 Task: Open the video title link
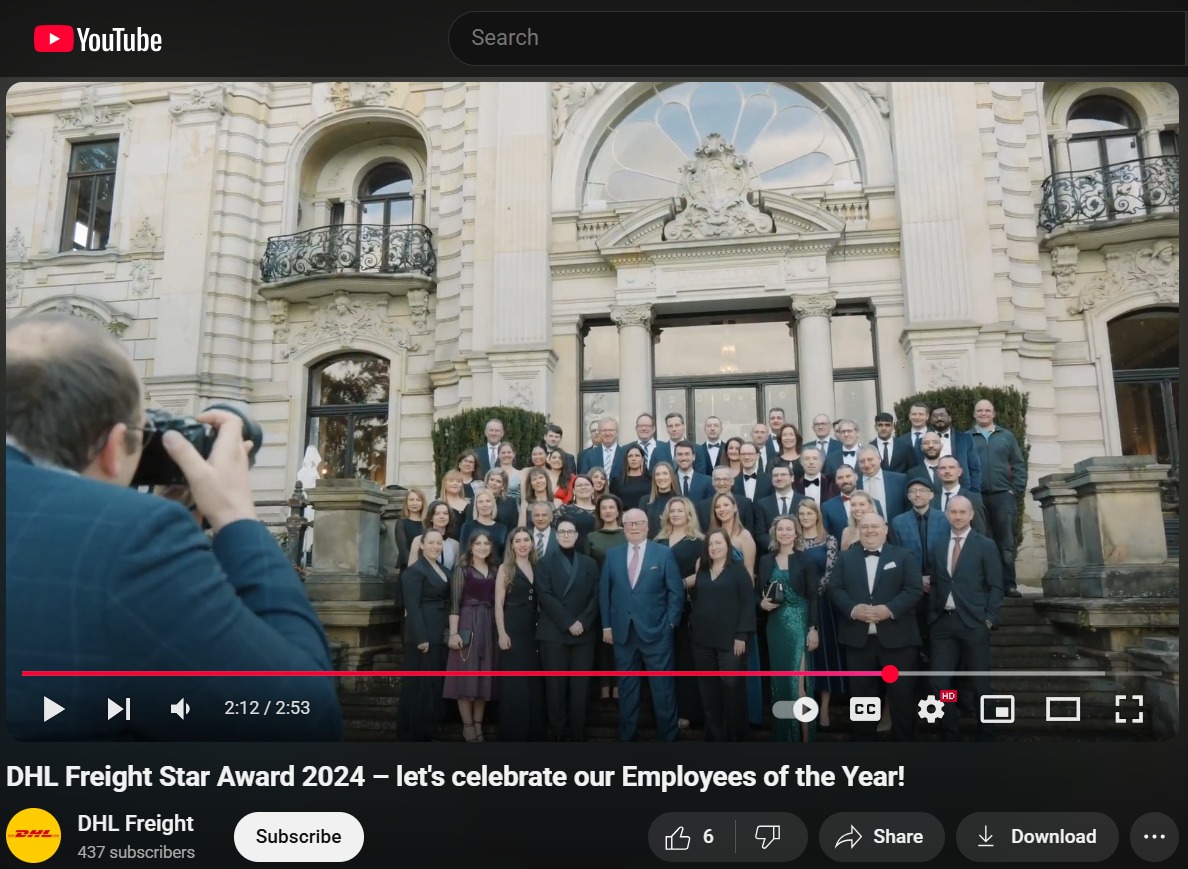point(455,775)
